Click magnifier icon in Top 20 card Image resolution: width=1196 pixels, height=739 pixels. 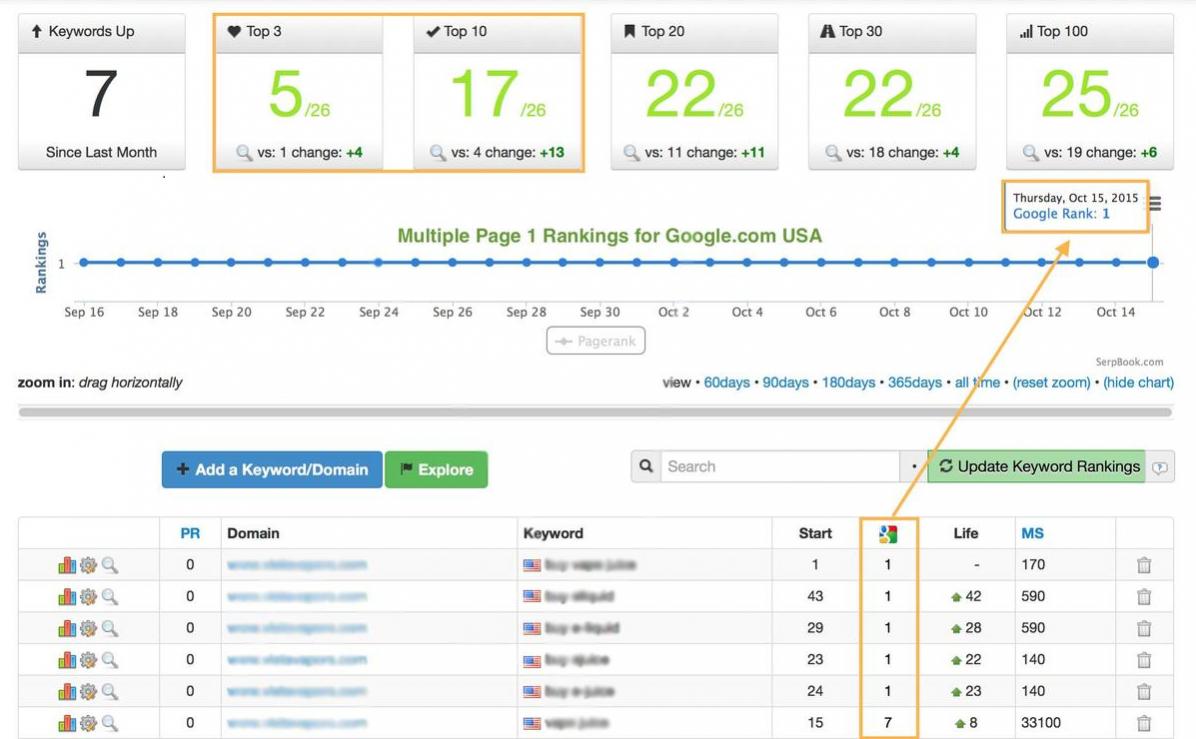click(632, 153)
